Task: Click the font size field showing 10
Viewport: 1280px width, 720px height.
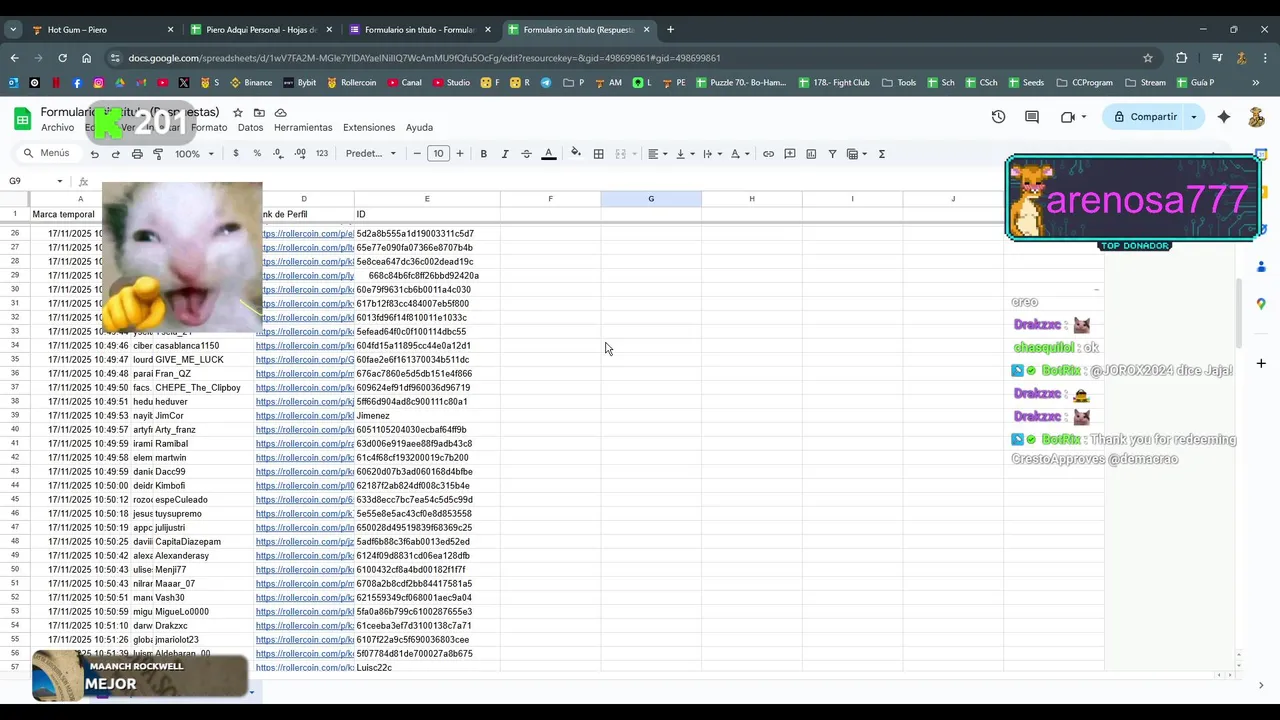Action: [438, 154]
